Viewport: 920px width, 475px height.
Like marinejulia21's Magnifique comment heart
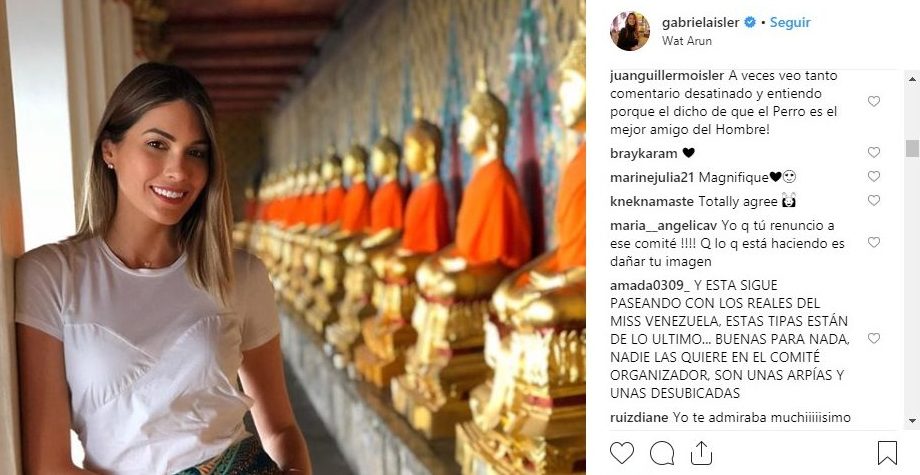874,177
